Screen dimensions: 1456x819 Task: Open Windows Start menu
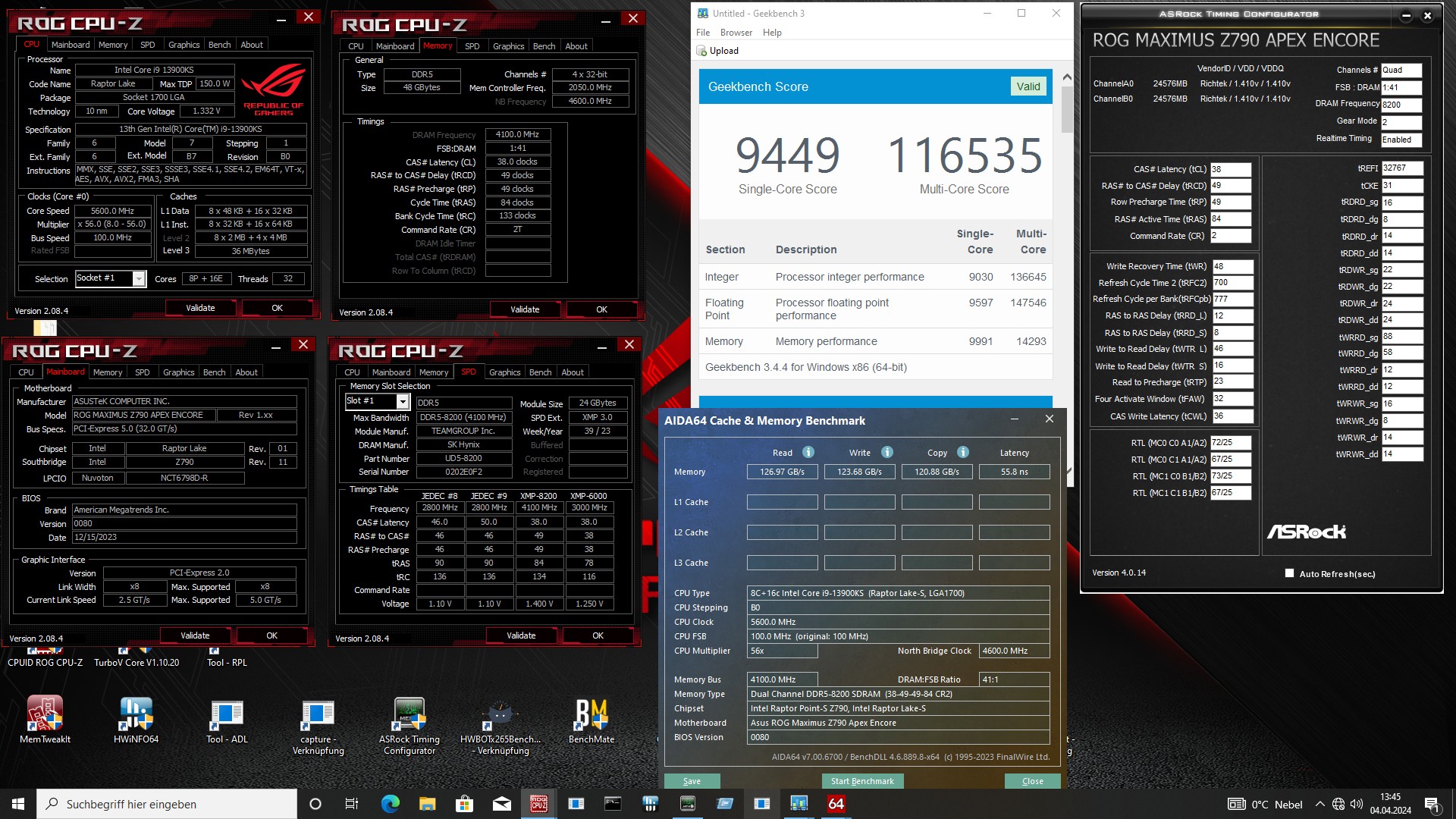tap(18, 804)
